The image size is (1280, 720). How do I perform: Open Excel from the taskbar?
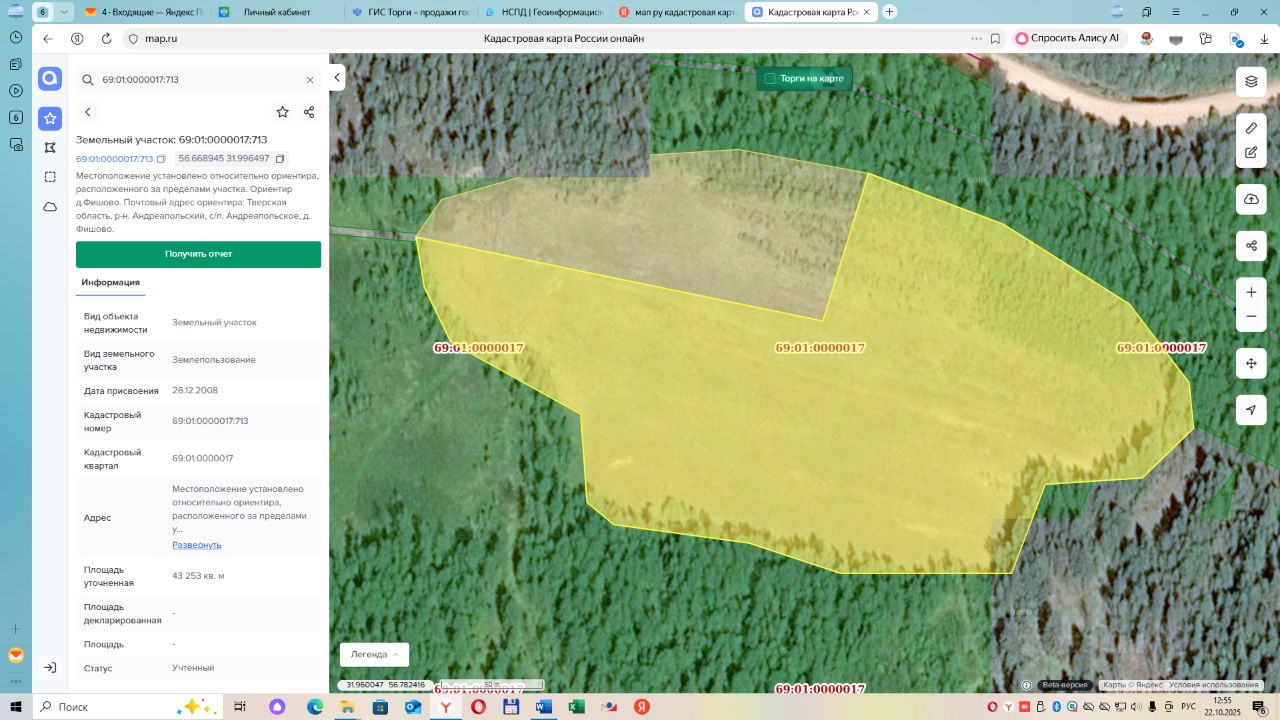coord(576,706)
